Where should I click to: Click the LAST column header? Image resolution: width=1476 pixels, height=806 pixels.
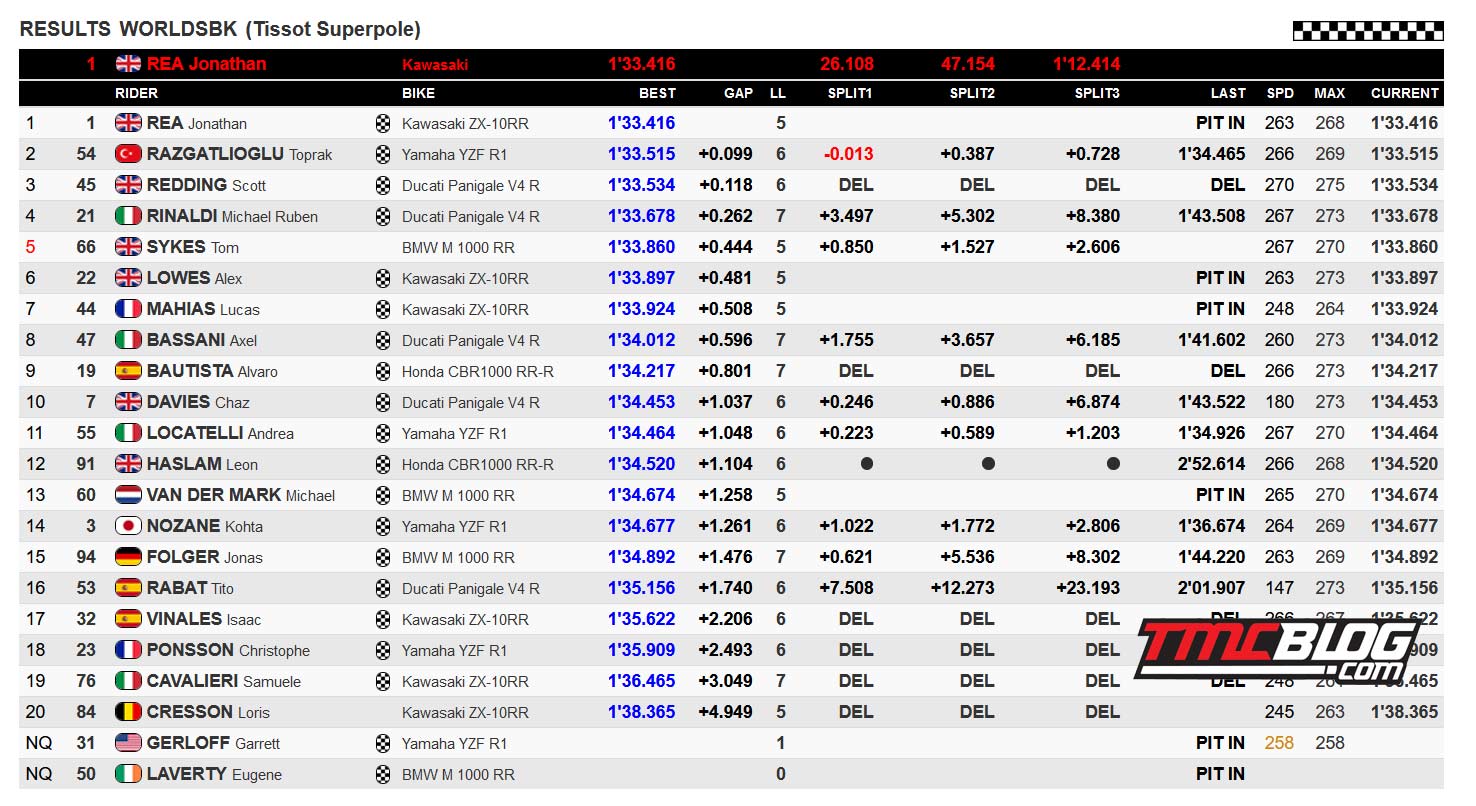click(1228, 93)
